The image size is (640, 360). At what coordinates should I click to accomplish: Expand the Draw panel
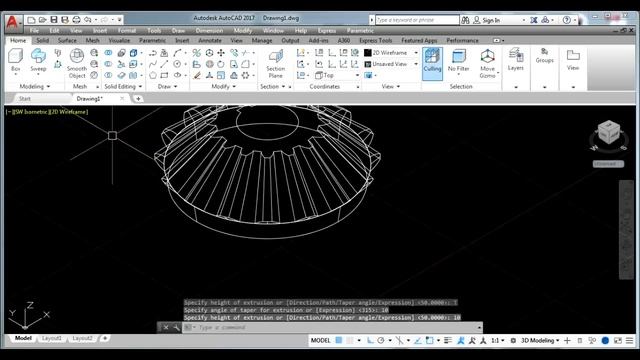[167, 87]
